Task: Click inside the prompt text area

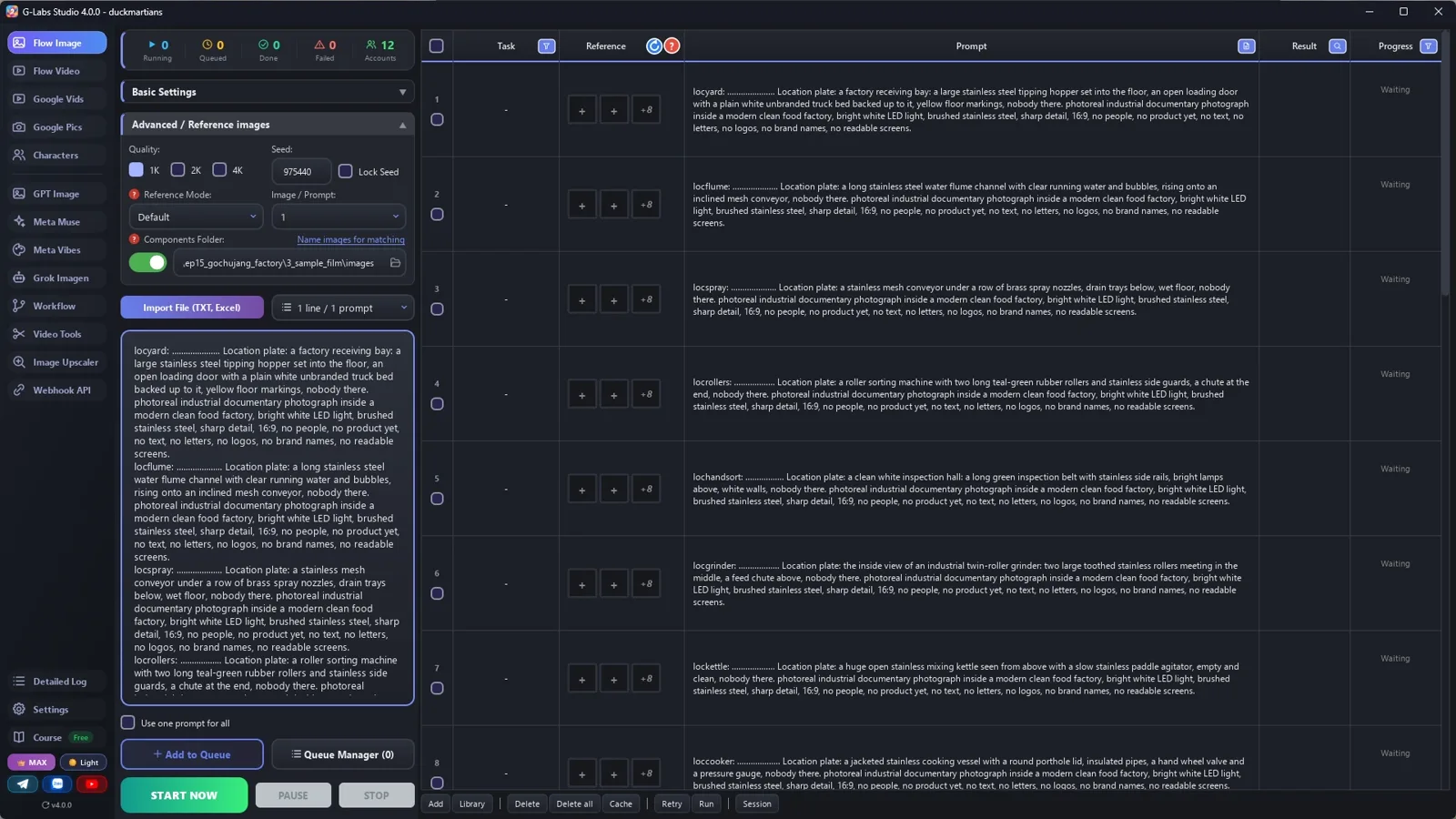Action: click(x=268, y=518)
